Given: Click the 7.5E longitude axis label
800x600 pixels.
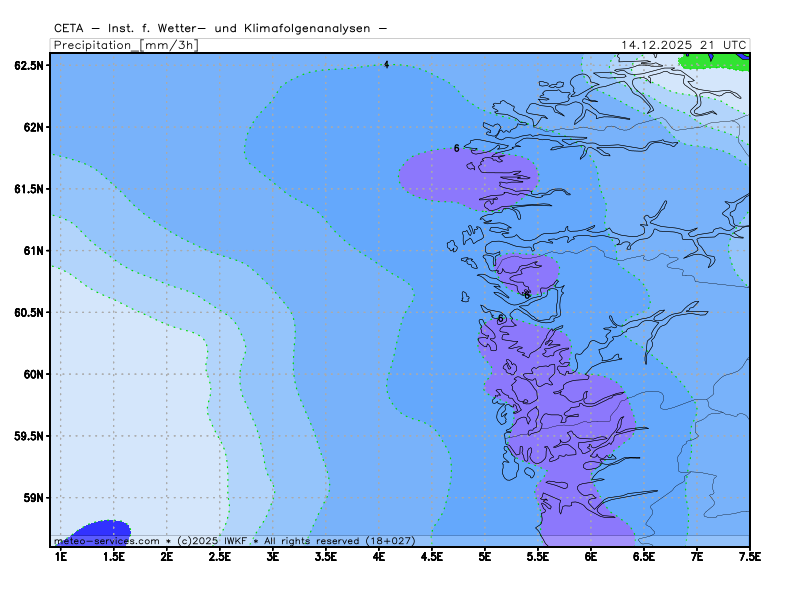Looking at the screenshot, I should click(750, 555).
